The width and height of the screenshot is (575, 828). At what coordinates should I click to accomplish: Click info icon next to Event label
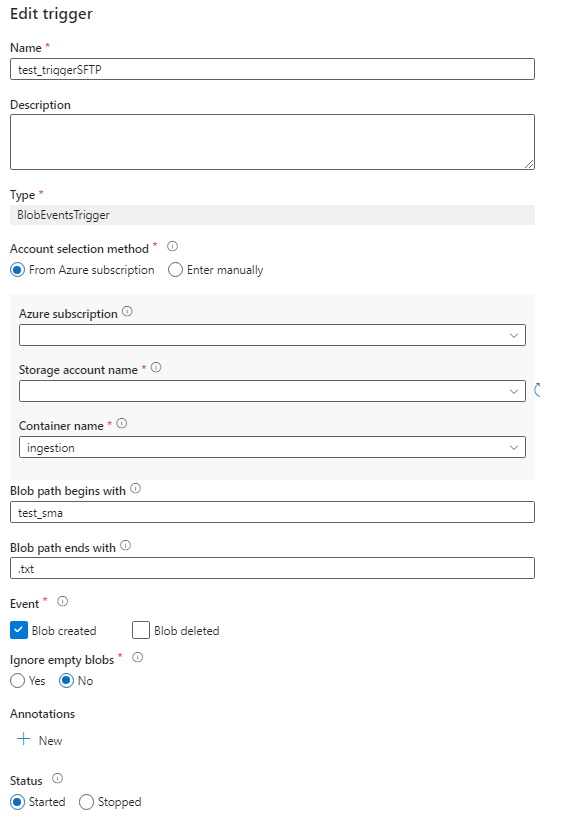pos(62,601)
